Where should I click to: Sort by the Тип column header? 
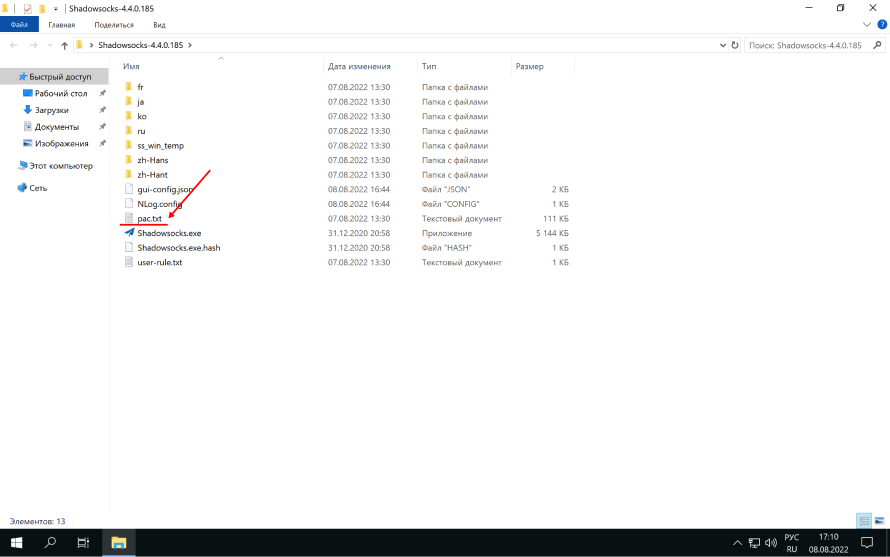[x=429, y=66]
